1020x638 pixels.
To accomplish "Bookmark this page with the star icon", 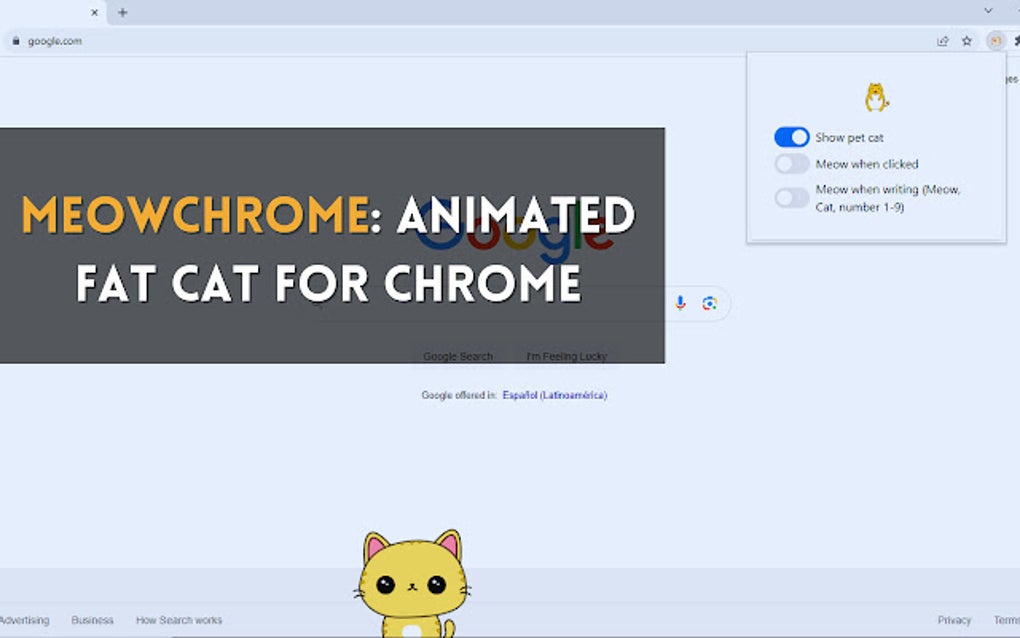I will [x=966, y=41].
